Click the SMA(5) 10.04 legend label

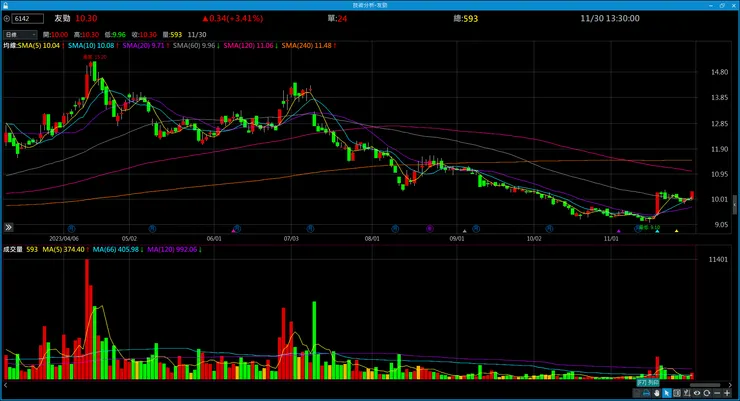click(x=39, y=46)
